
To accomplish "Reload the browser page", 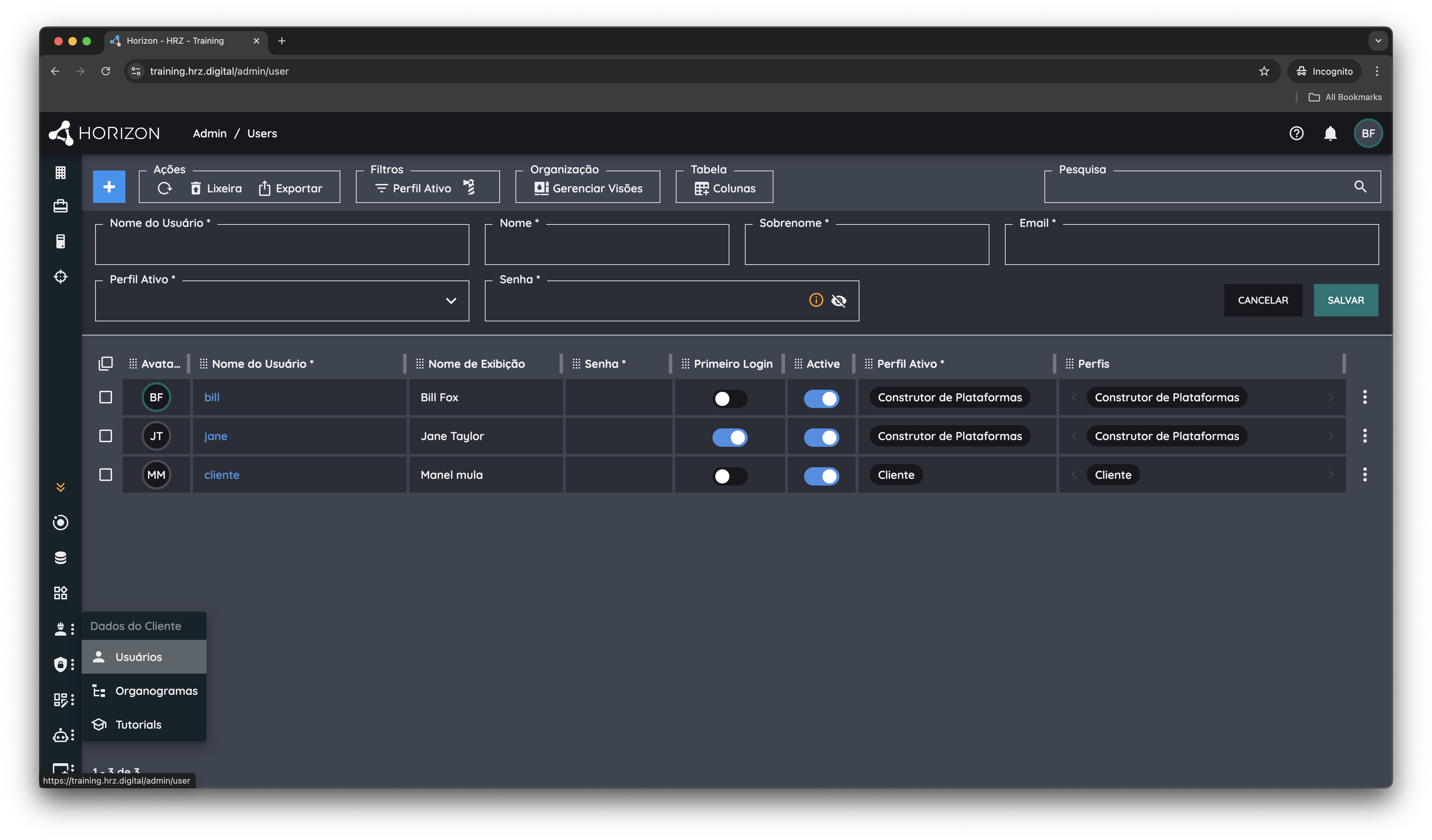I will point(106,71).
